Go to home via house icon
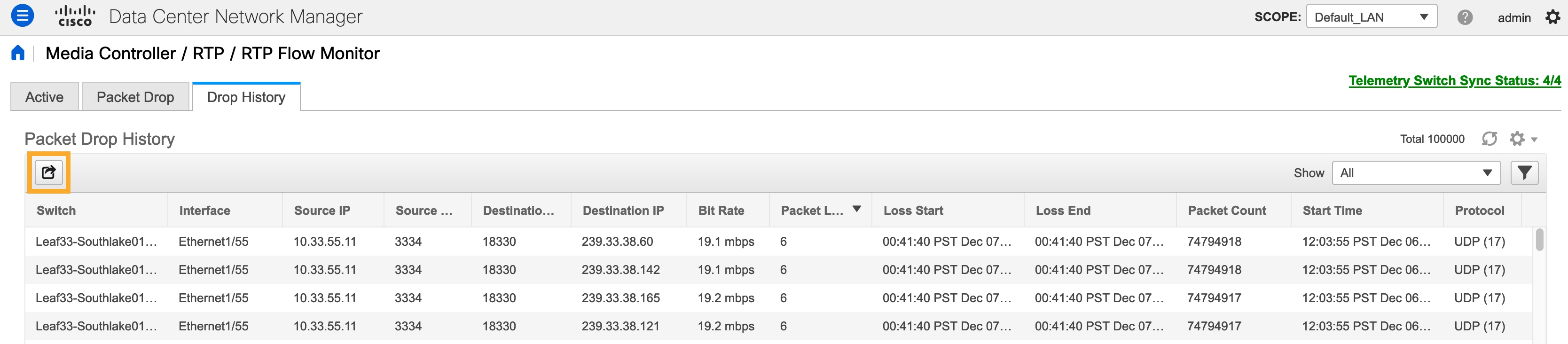Screen dimensions: 1568x344 click(18, 53)
